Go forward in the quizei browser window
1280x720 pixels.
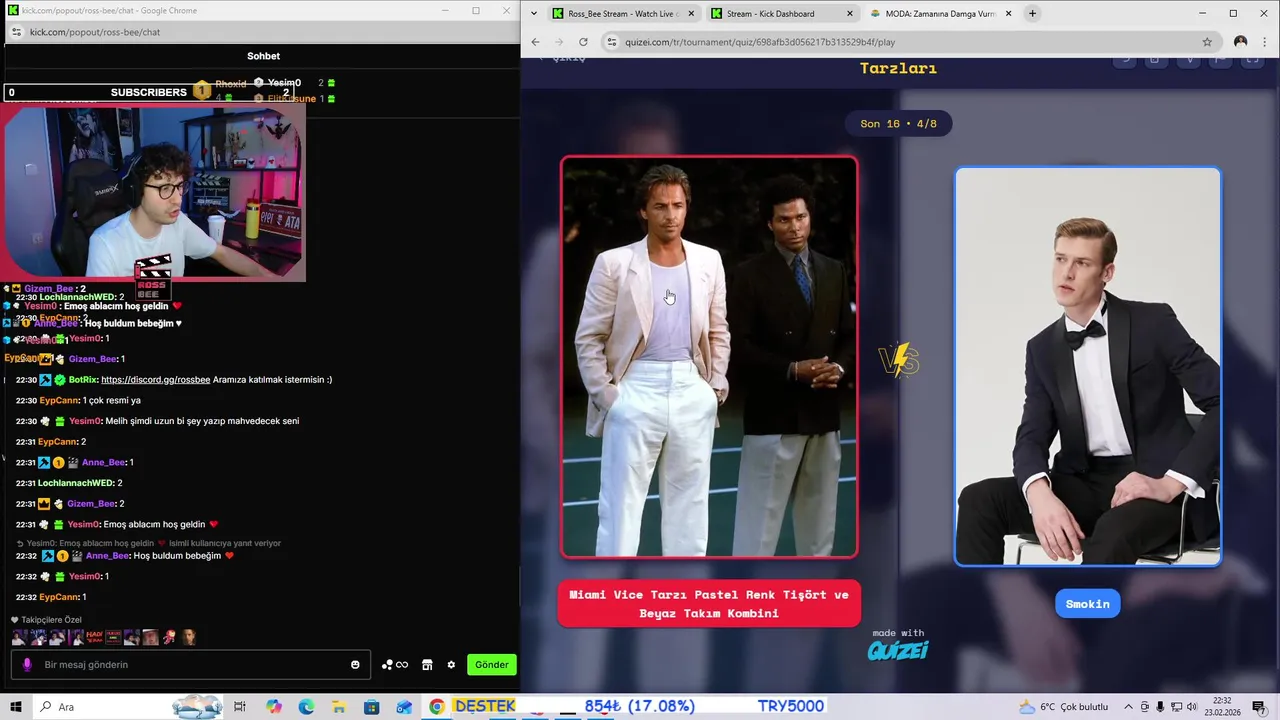(559, 42)
